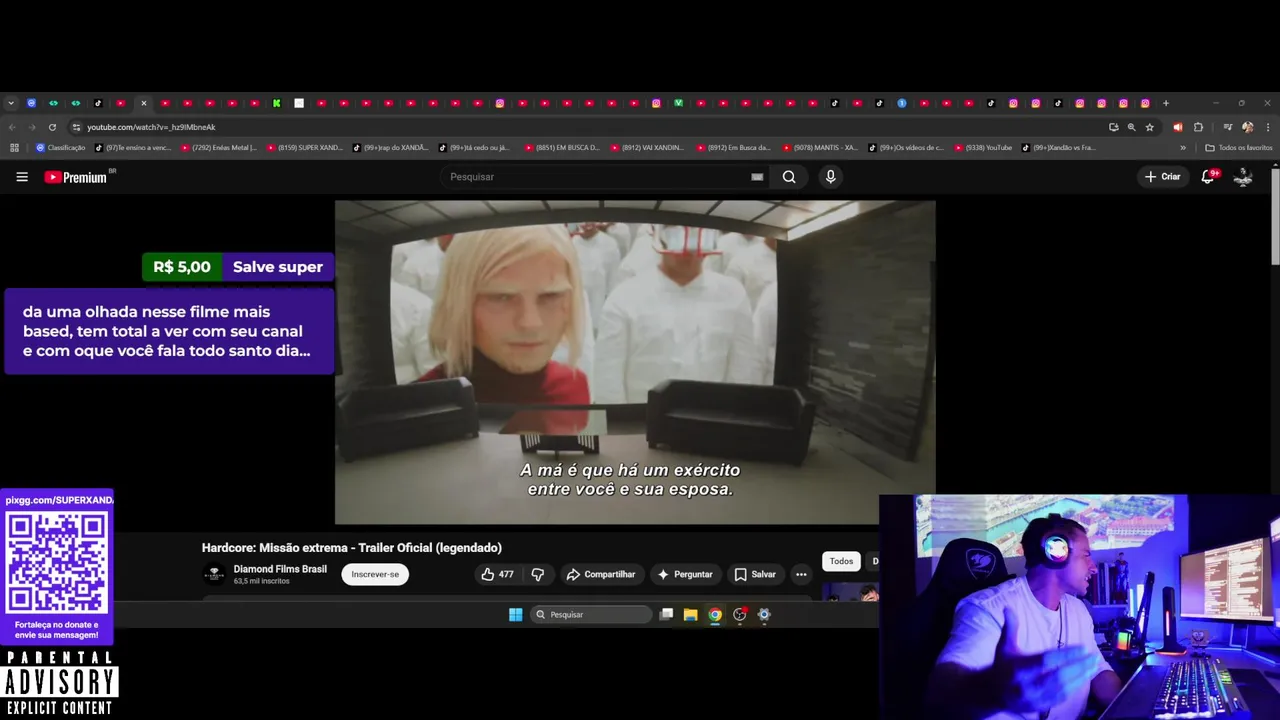Screen dimensions: 1280x720
Task: Go forward with browser forward arrow
Action: [31, 127]
